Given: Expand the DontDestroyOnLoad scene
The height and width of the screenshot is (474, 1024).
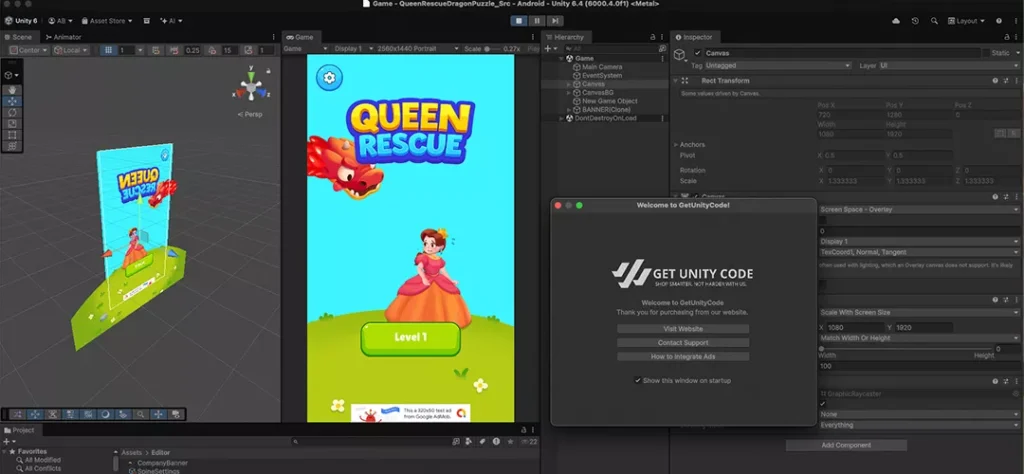Looking at the screenshot, I should tap(561, 118).
